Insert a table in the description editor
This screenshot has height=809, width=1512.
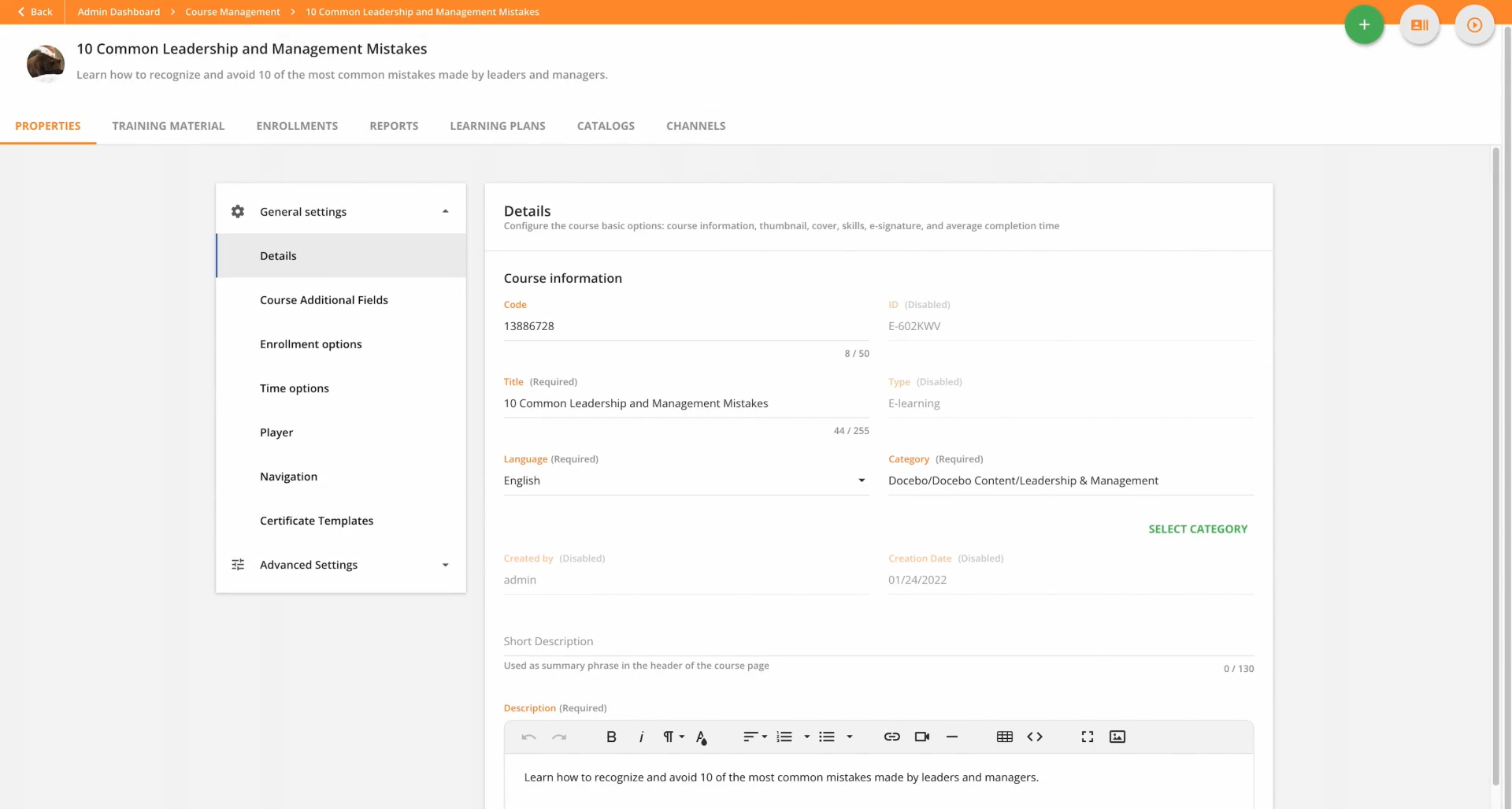pos(1005,737)
